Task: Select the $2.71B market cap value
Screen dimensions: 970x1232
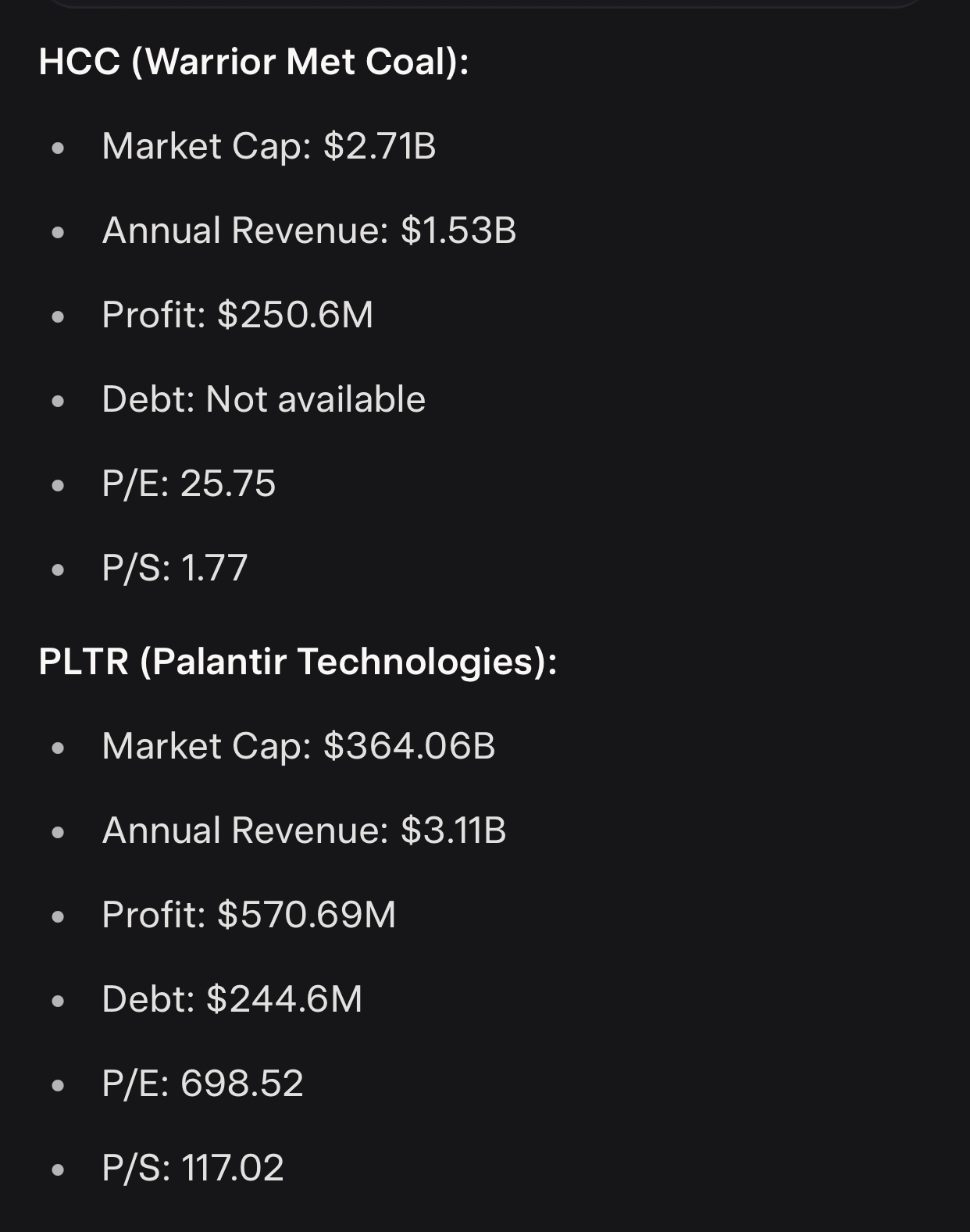Action: tap(380, 146)
